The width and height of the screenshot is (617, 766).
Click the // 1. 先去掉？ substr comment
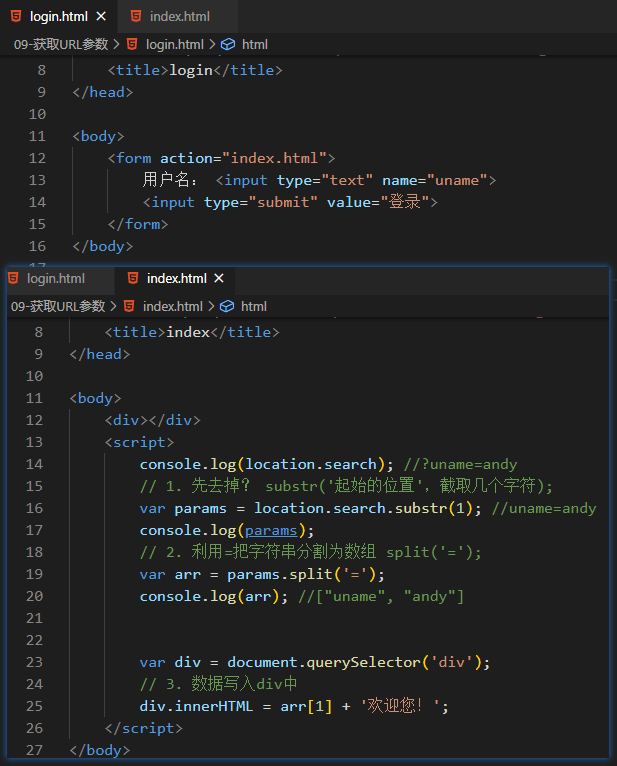pyautogui.click(x=346, y=486)
